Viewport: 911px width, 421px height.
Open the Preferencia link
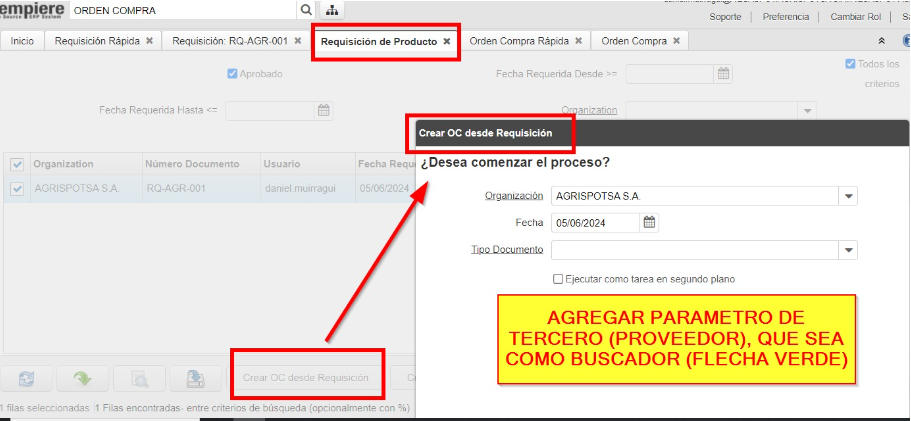[x=786, y=17]
